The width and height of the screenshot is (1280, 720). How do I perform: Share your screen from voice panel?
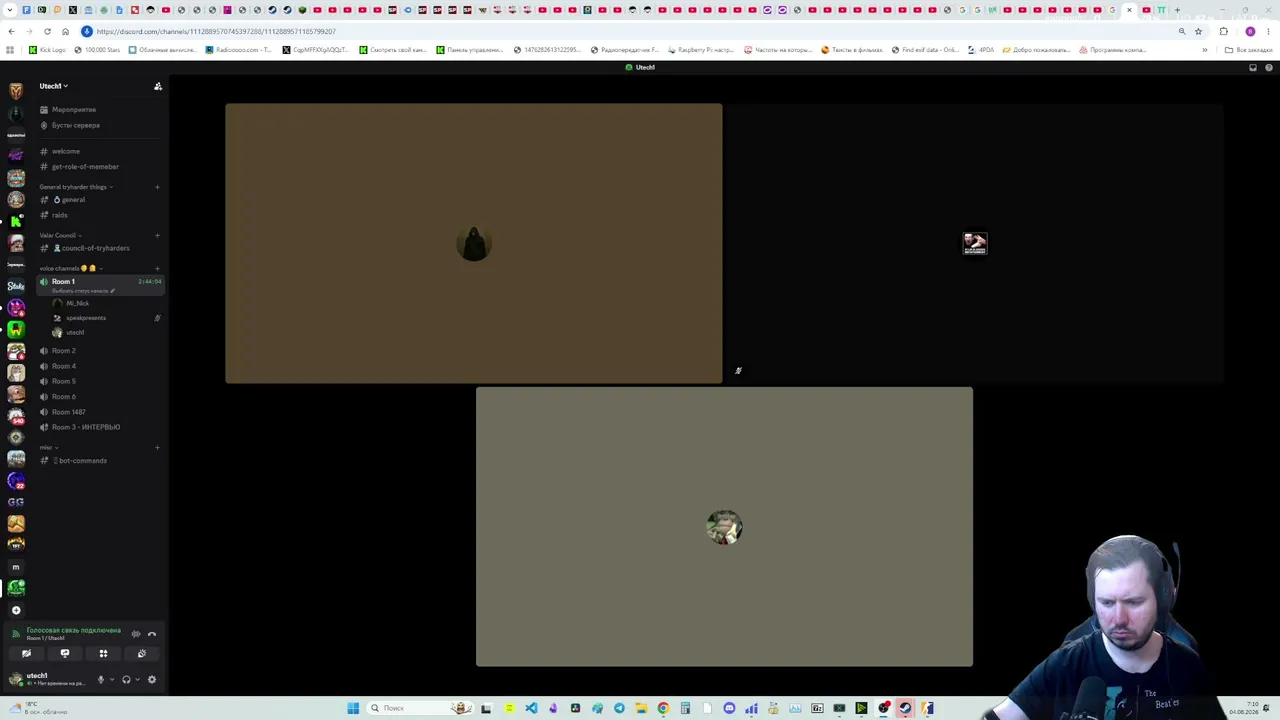click(65, 654)
